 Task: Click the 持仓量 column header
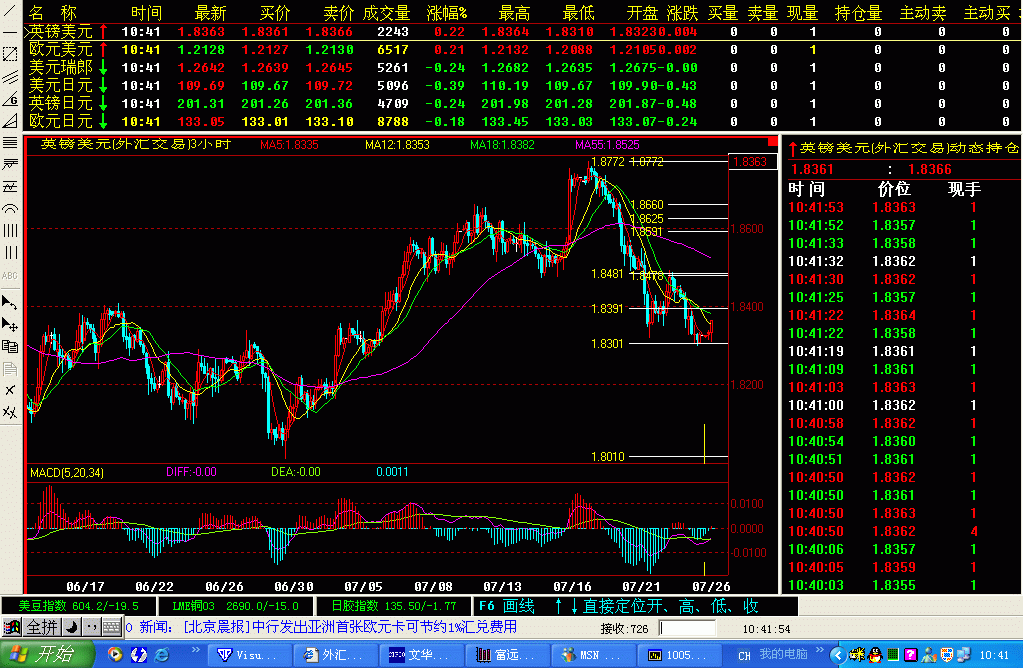(858, 12)
